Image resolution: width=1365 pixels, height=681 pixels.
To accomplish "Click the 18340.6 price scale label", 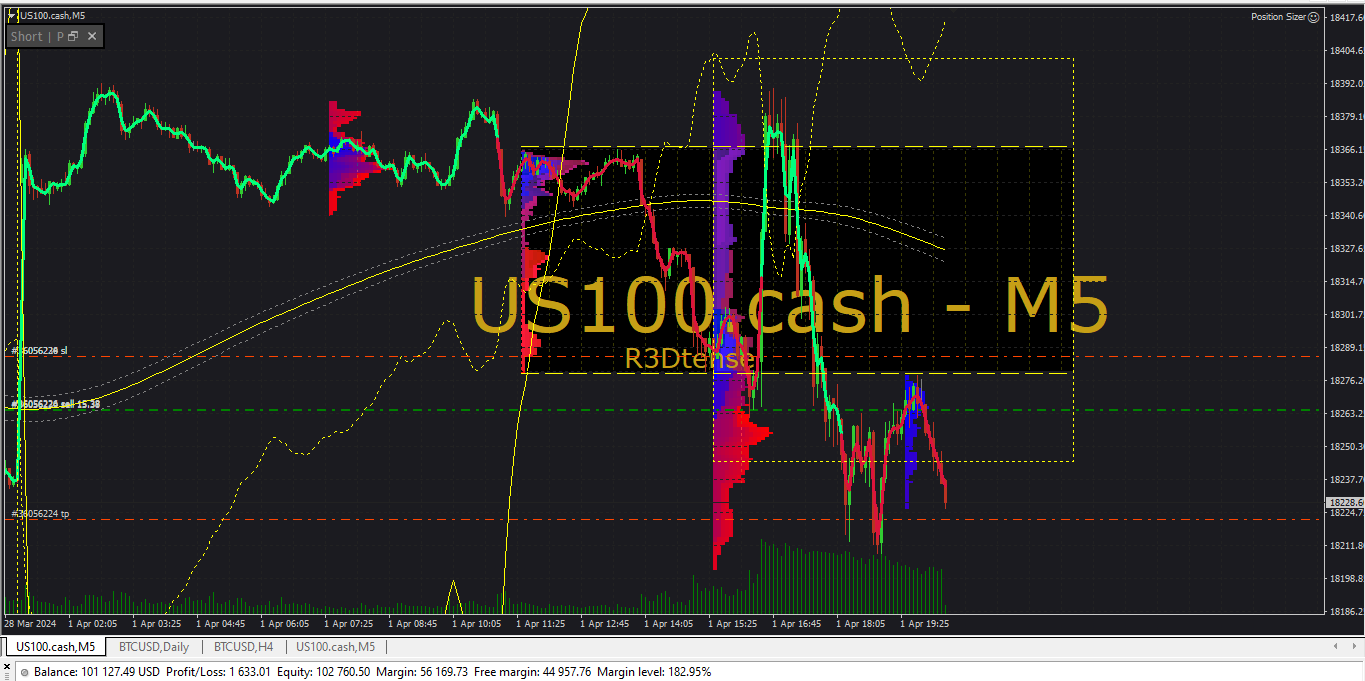I will (x=1346, y=215).
